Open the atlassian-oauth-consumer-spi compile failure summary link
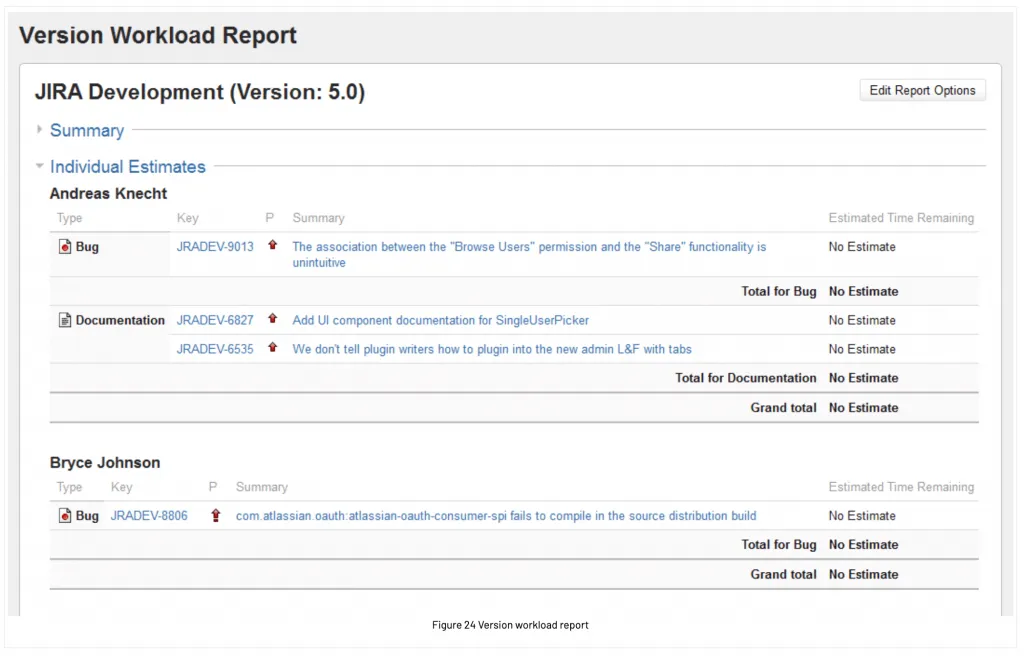This screenshot has width=1024, height=657. [496, 515]
